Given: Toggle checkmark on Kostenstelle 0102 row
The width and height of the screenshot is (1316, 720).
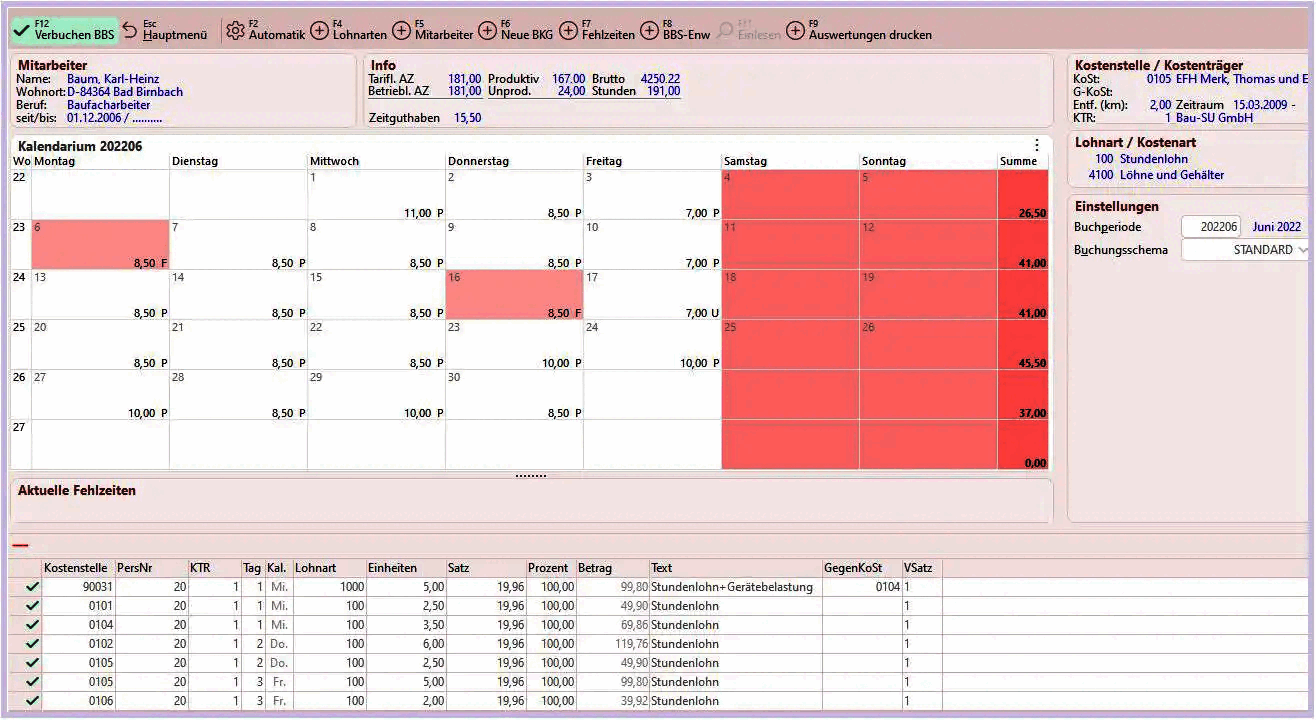Looking at the screenshot, I should pyautogui.click(x=32, y=644).
